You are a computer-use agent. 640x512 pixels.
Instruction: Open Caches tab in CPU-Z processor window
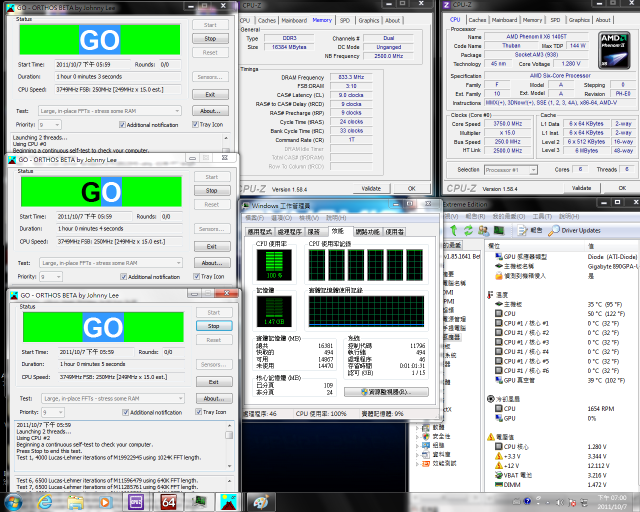[477, 20]
